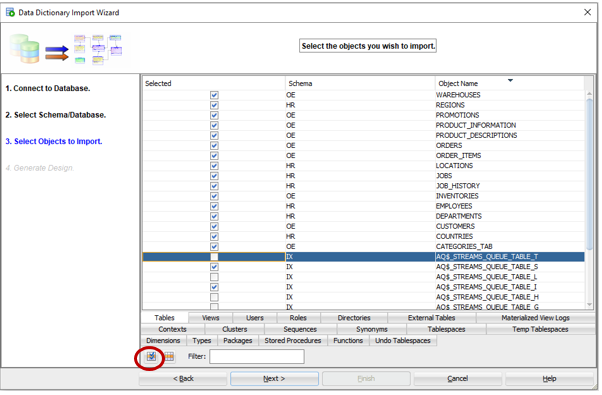Close the Data Dictionary Import Wizard
602x395 pixels.
click(587, 12)
